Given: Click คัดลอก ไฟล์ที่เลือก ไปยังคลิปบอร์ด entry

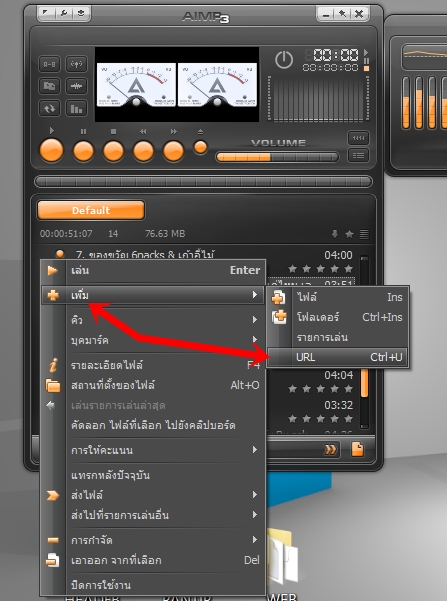Looking at the screenshot, I should click(x=153, y=425).
